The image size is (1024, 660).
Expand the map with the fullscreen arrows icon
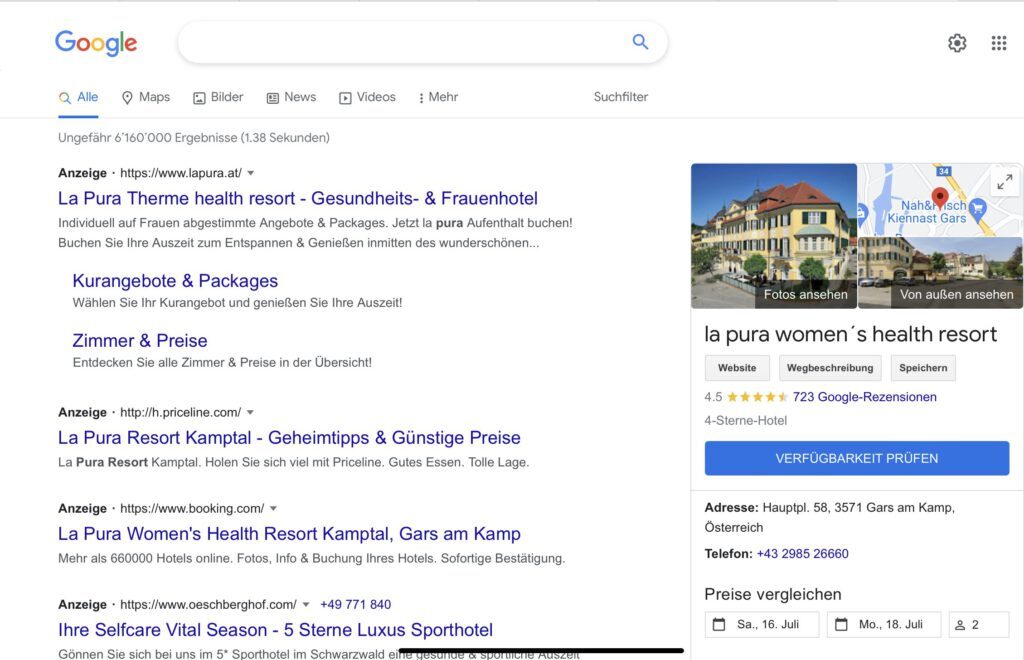point(1005,182)
